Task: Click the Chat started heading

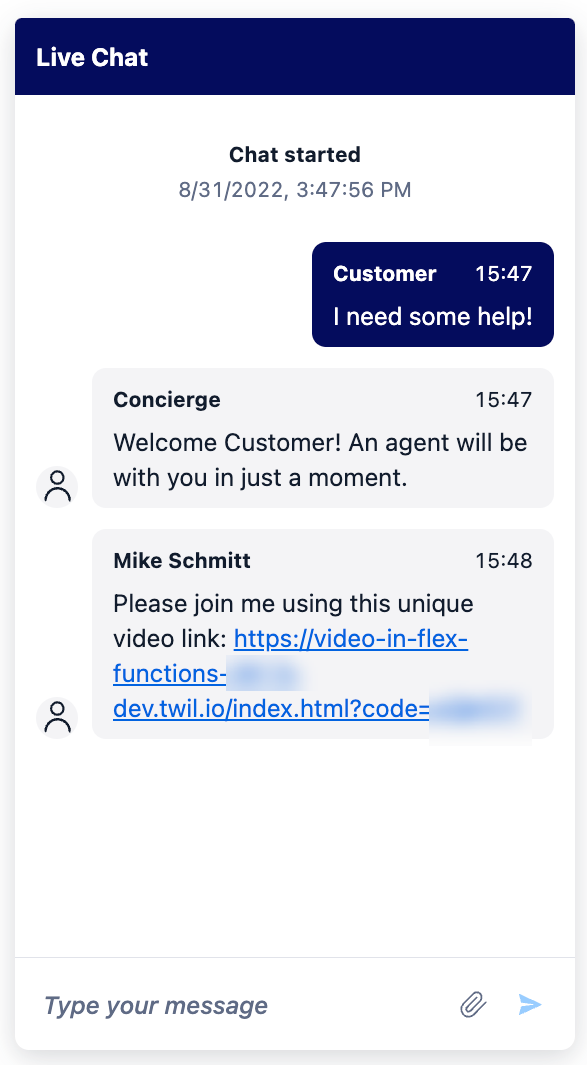Action: click(x=295, y=155)
